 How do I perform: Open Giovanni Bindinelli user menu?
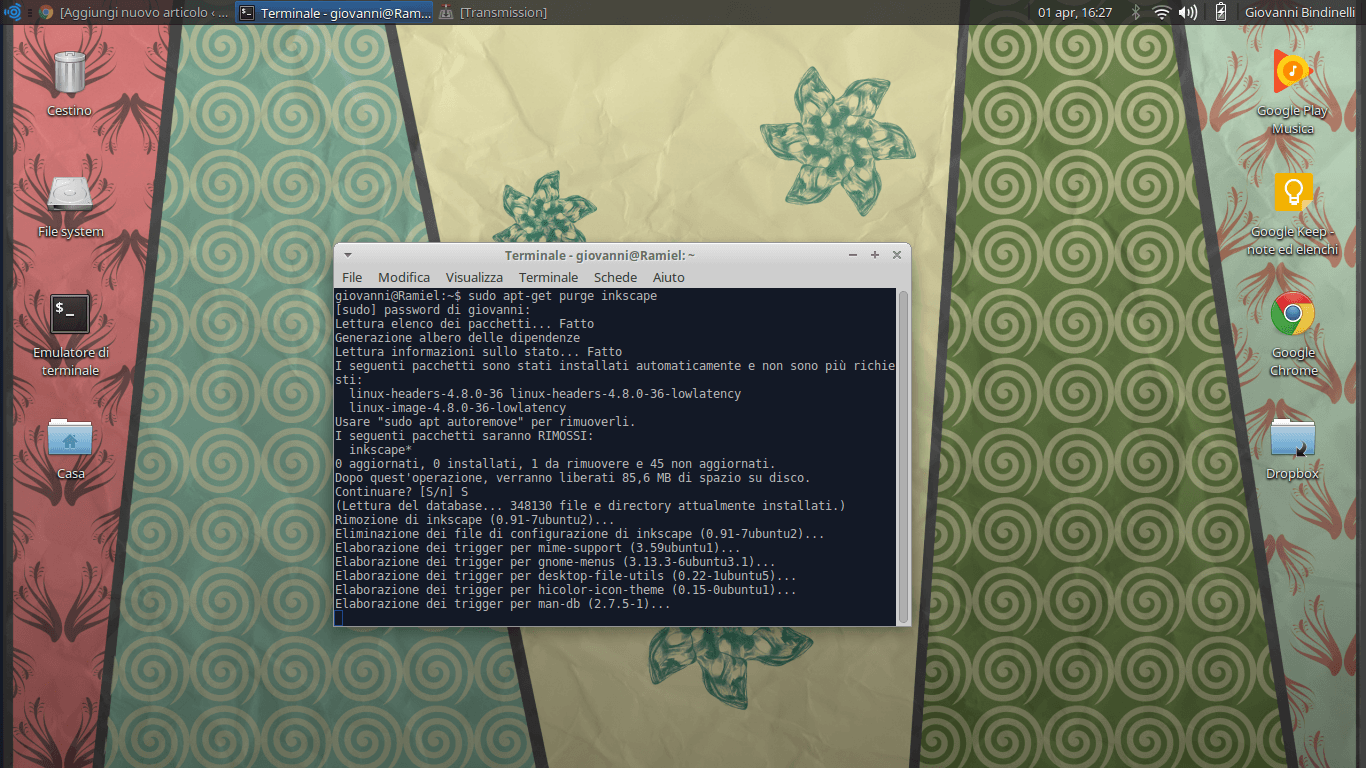tap(1301, 12)
